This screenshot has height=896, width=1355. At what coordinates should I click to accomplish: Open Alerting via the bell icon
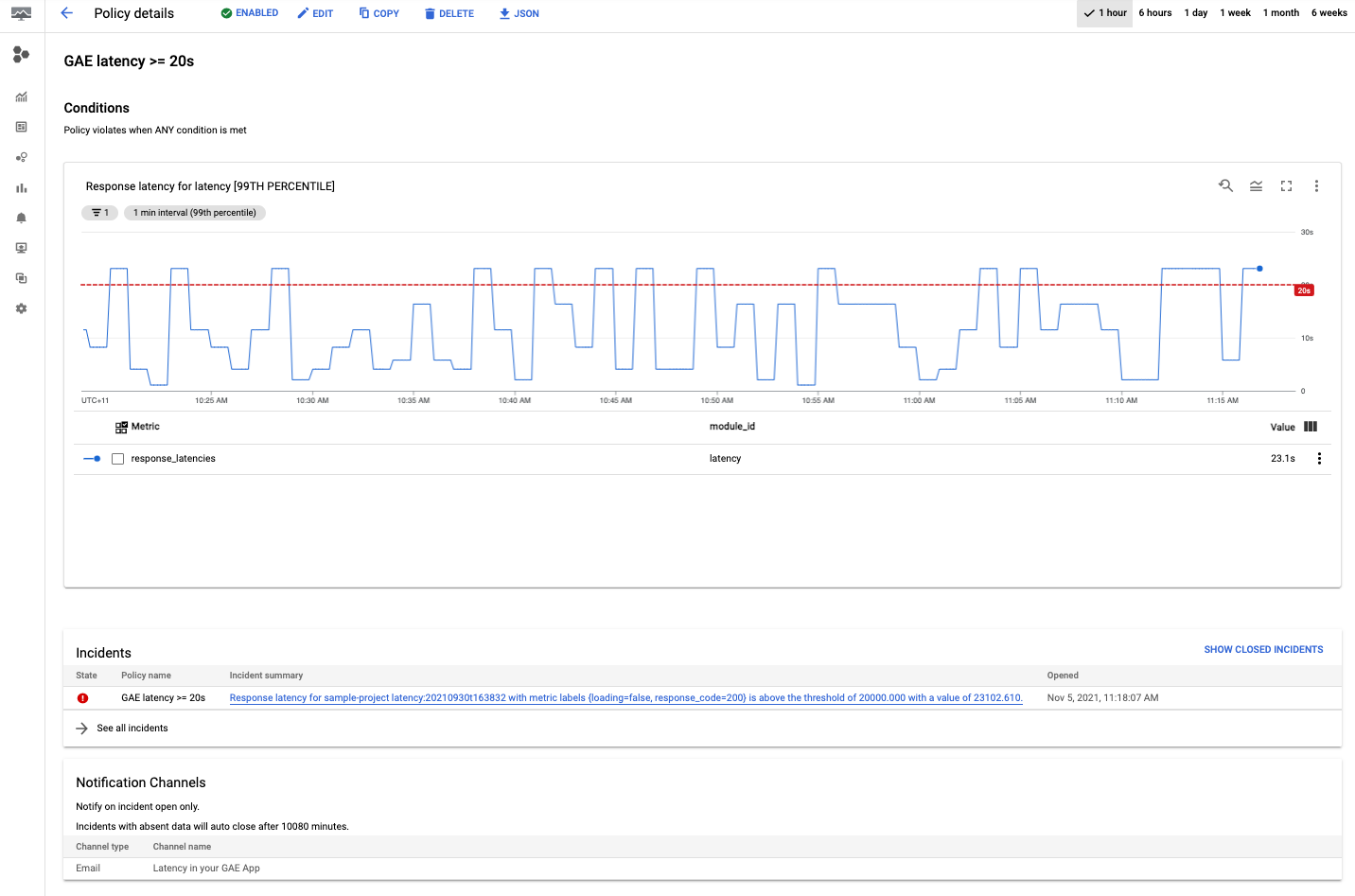[x=21, y=217]
